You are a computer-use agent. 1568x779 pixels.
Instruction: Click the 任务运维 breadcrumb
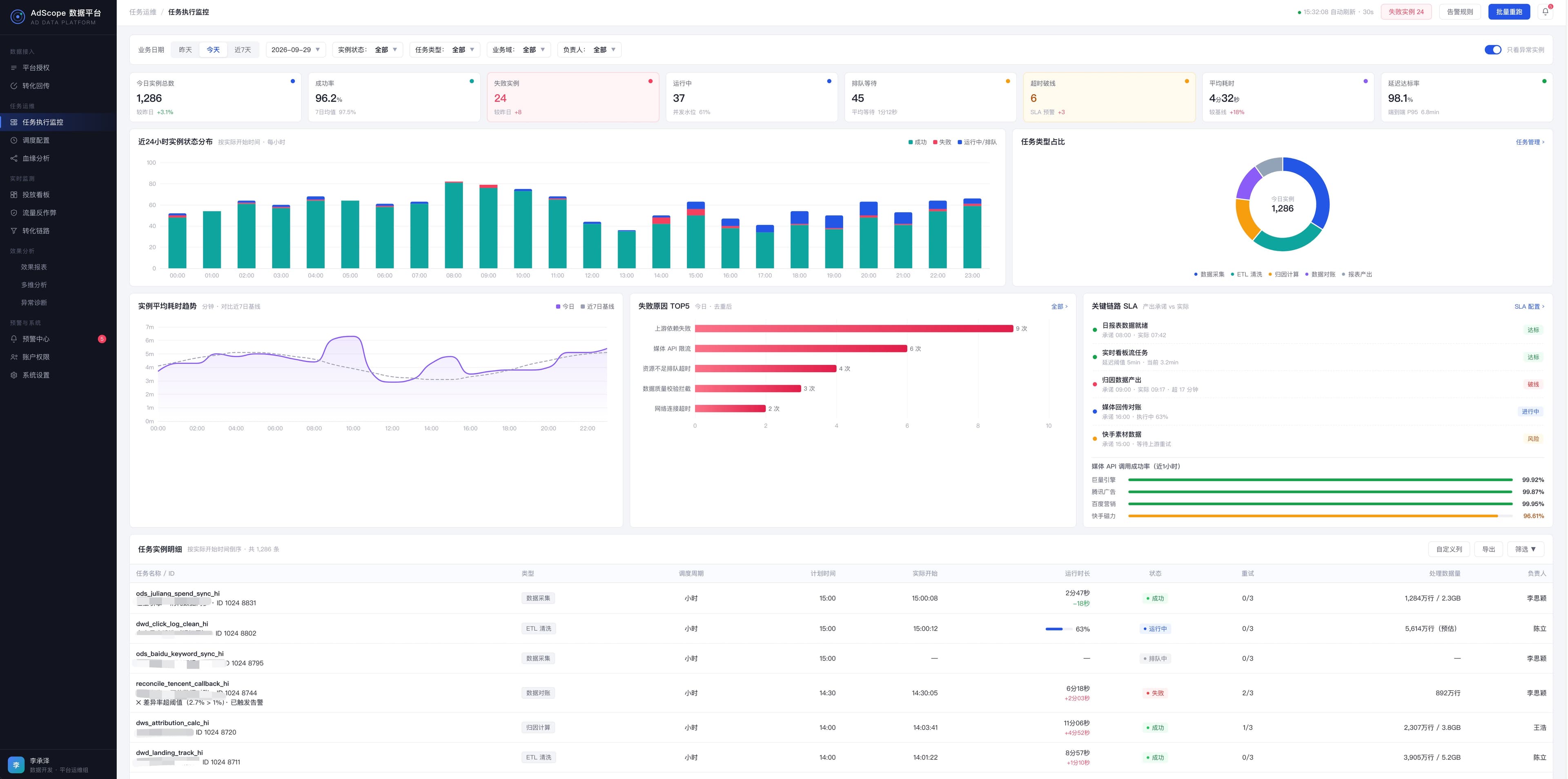pos(143,12)
